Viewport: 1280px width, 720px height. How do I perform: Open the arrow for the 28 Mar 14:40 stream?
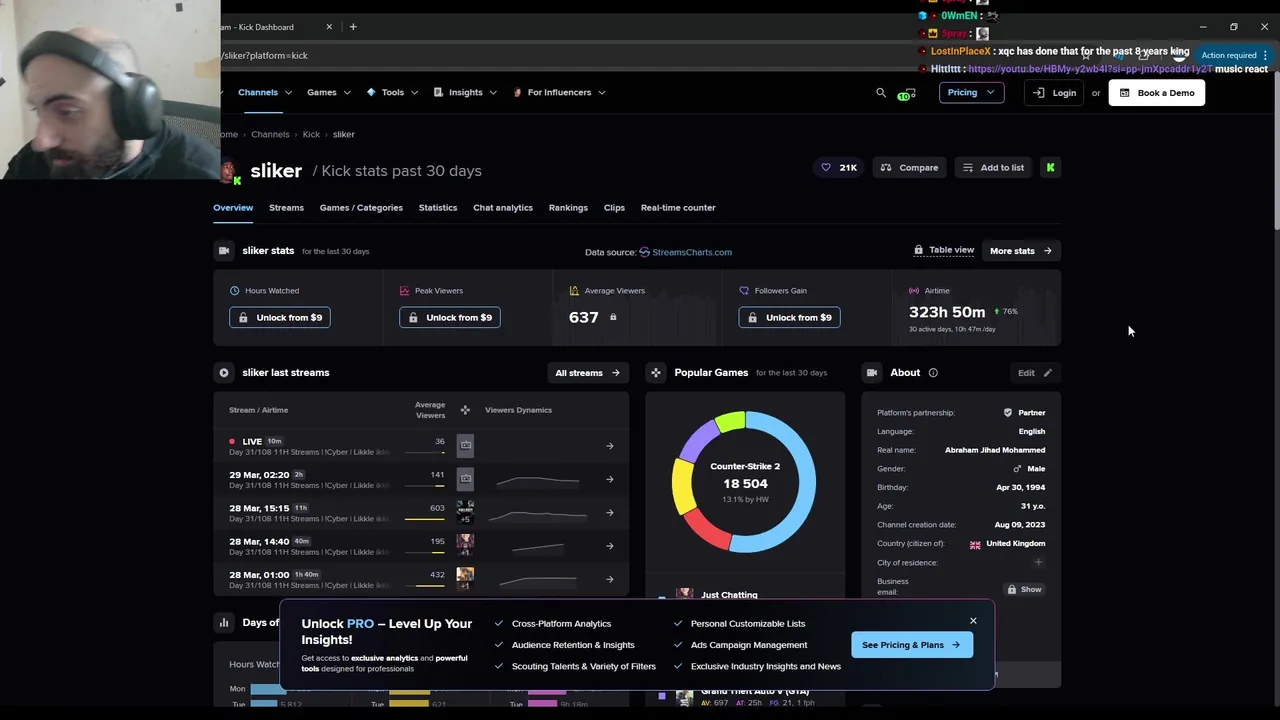pos(610,546)
